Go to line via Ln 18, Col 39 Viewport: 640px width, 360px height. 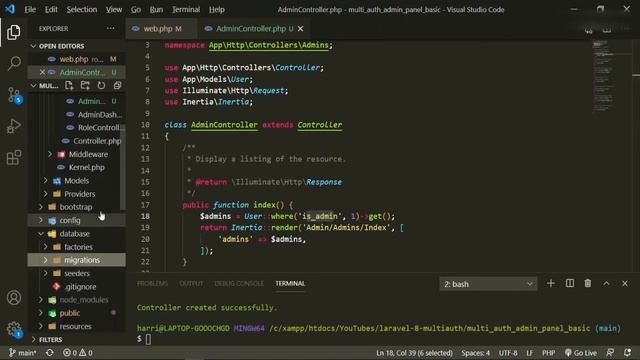tap(414, 353)
